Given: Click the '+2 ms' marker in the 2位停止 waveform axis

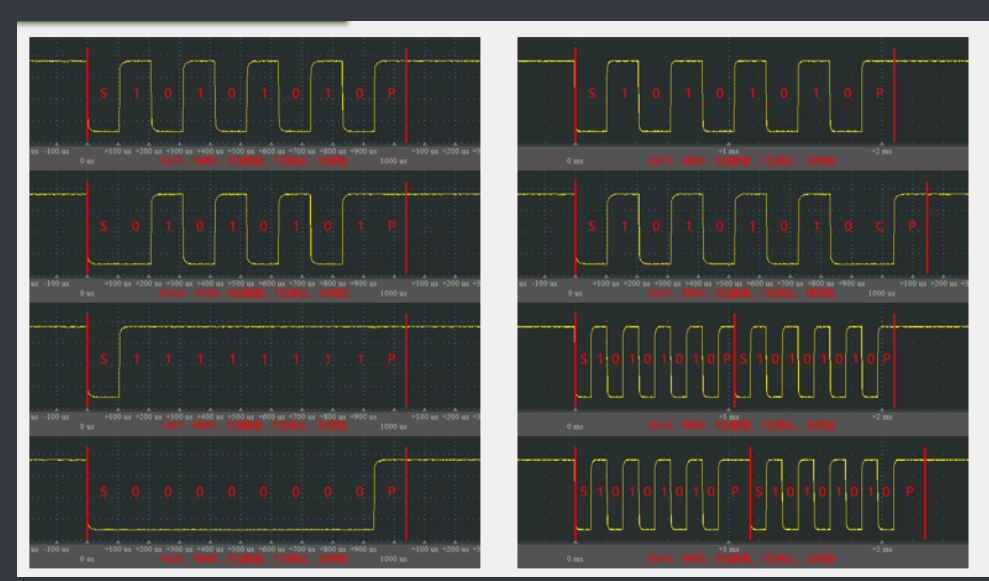Looking at the screenshot, I should pos(882,549).
